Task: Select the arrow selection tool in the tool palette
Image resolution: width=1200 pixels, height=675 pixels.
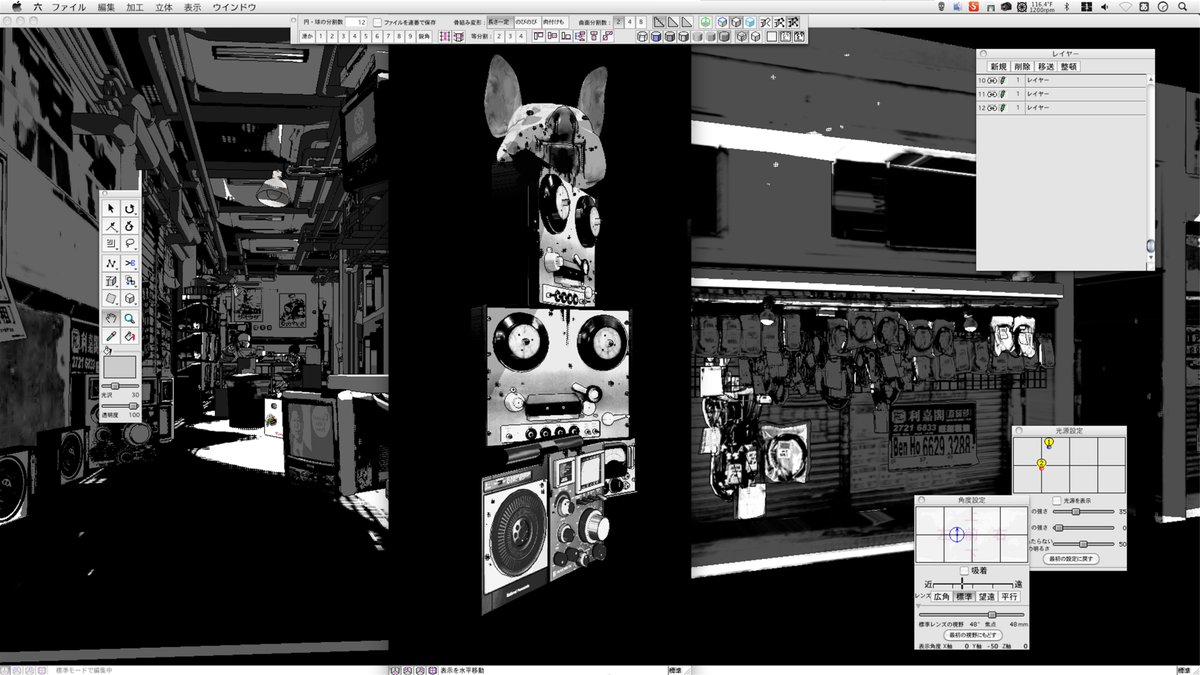Action: pyautogui.click(x=111, y=208)
